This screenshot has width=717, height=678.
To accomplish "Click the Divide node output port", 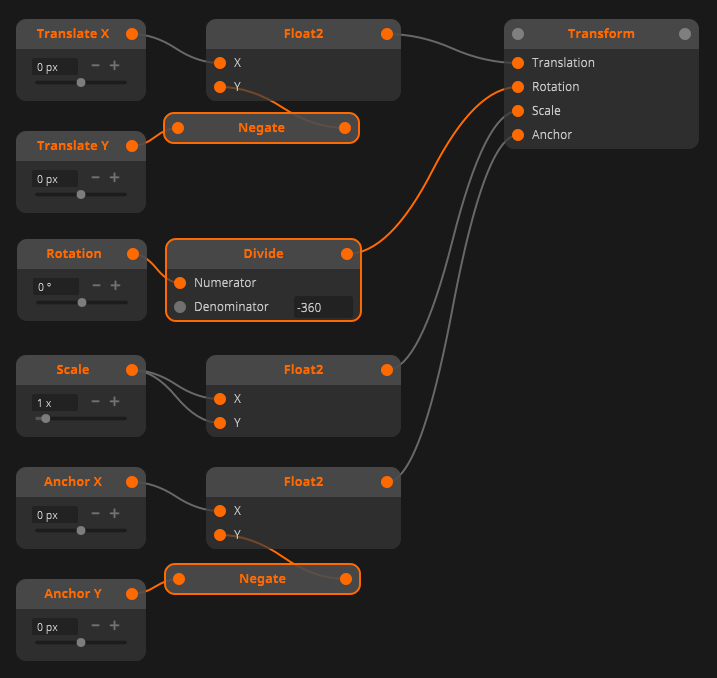I will tap(347, 254).
